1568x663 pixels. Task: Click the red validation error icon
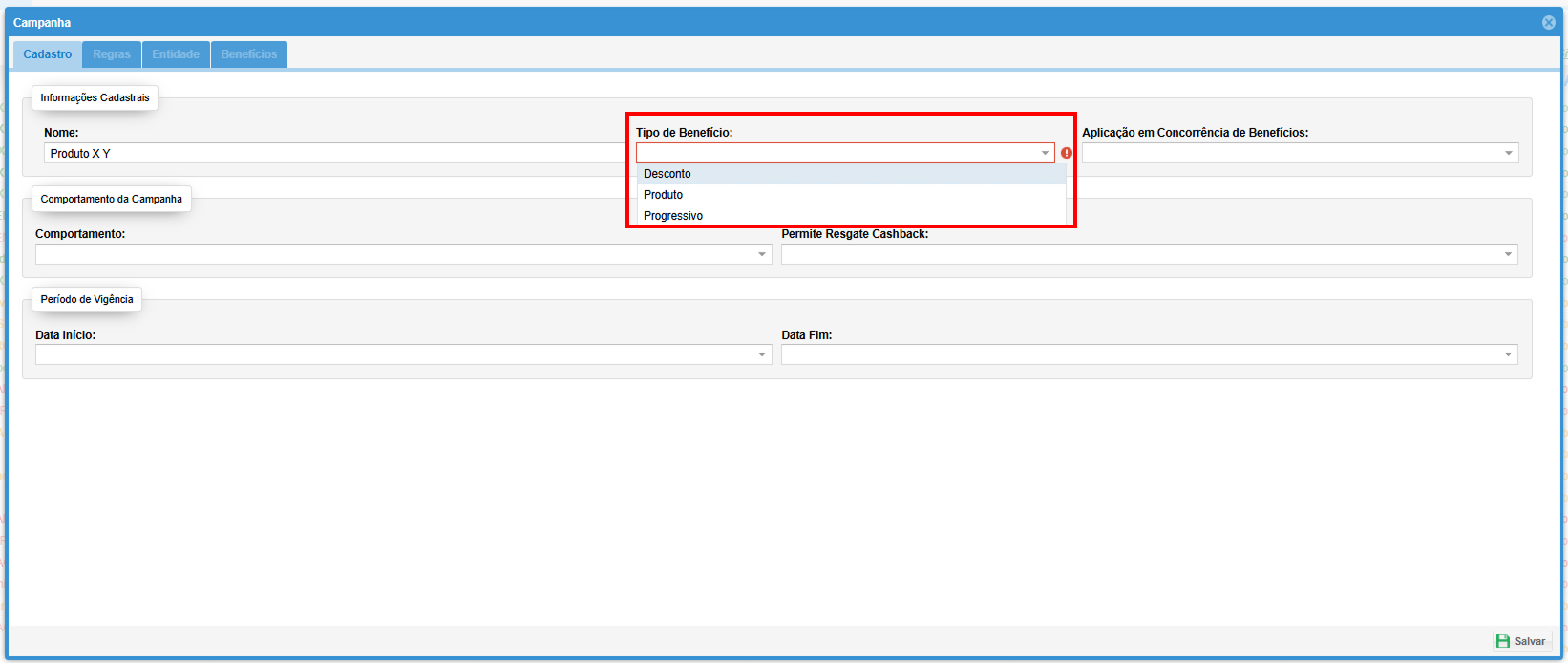tap(1067, 153)
